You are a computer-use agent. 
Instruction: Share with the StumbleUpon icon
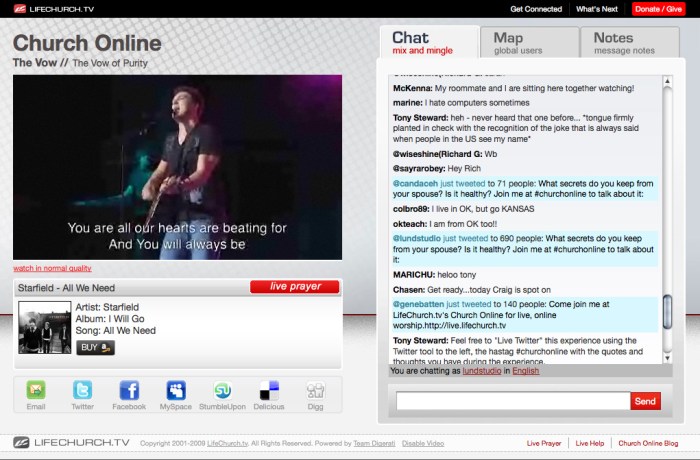[222, 390]
